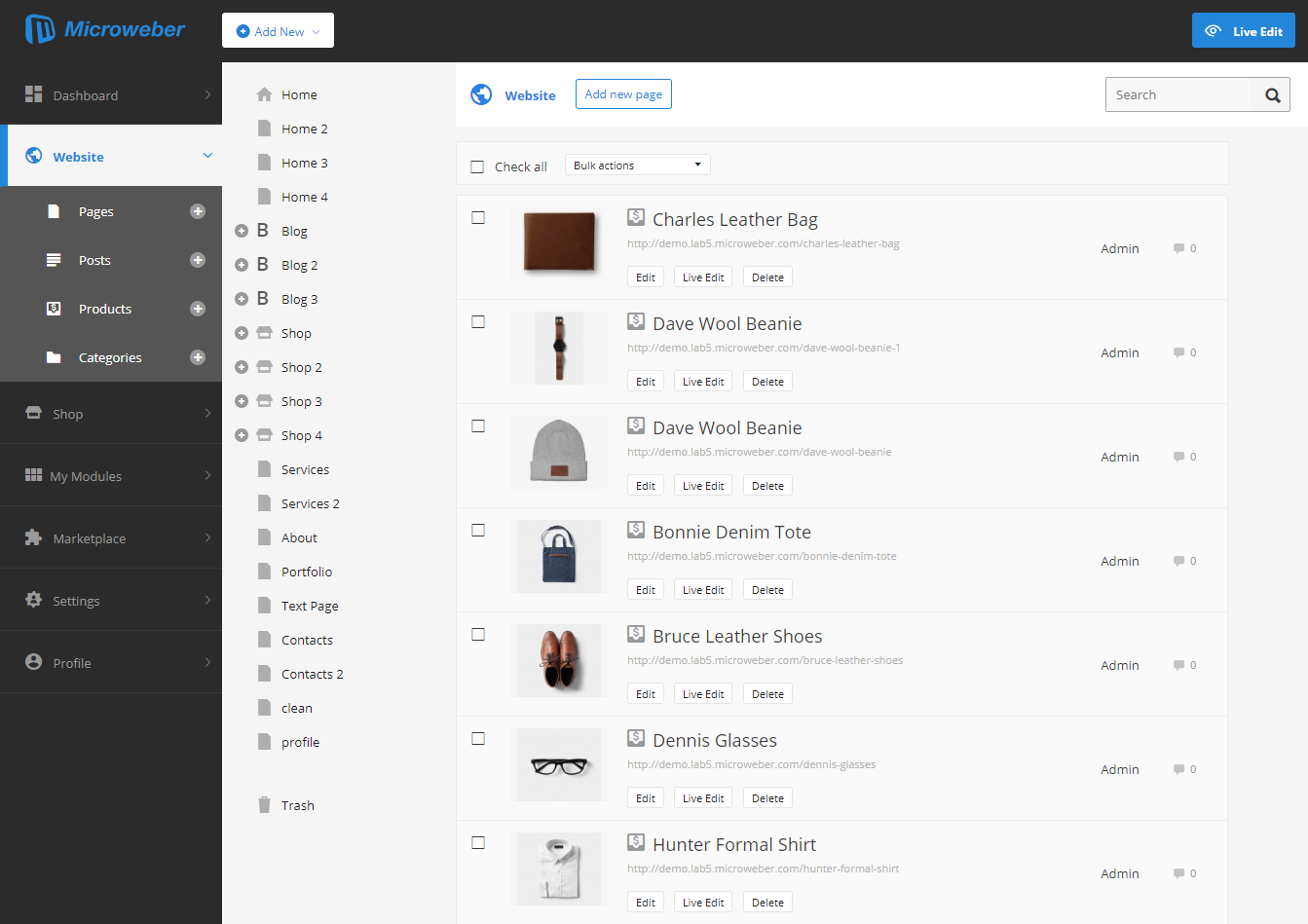Open the Profile menu item
Image resolution: width=1308 pixels, height=924 pixels.
[x=111, y=662]
